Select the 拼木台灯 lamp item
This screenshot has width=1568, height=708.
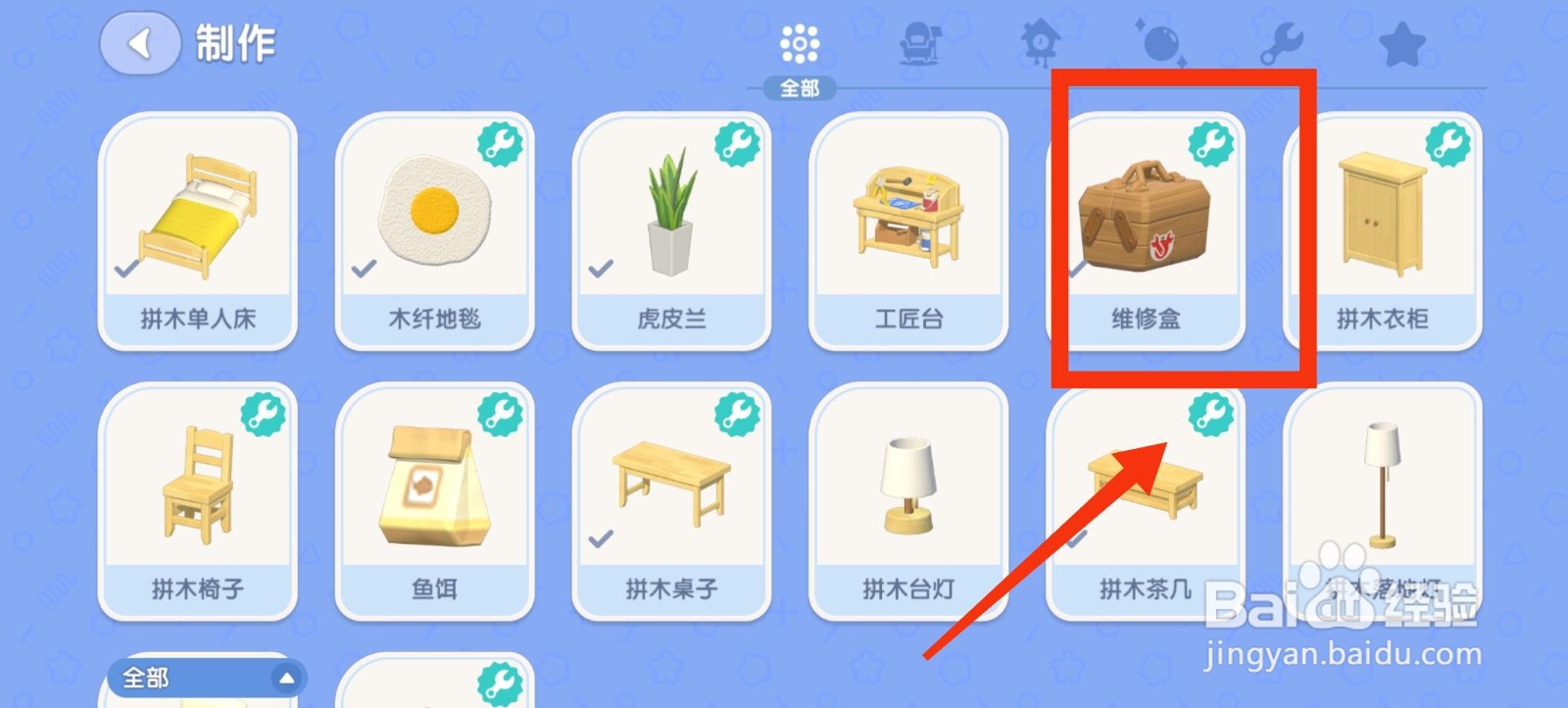pyautogui.click(x=909, y=501)
